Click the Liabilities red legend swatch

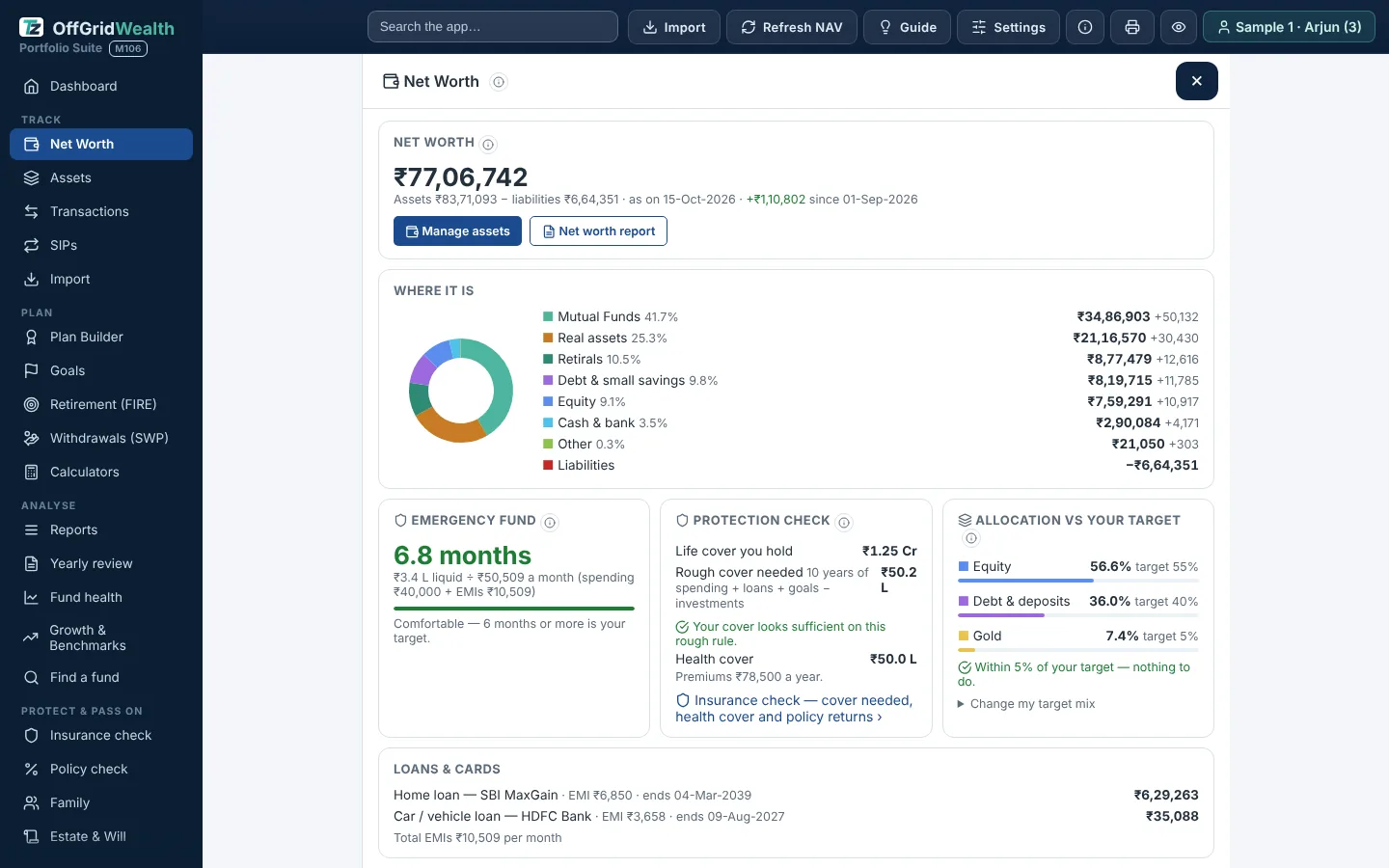pos(548,465)
